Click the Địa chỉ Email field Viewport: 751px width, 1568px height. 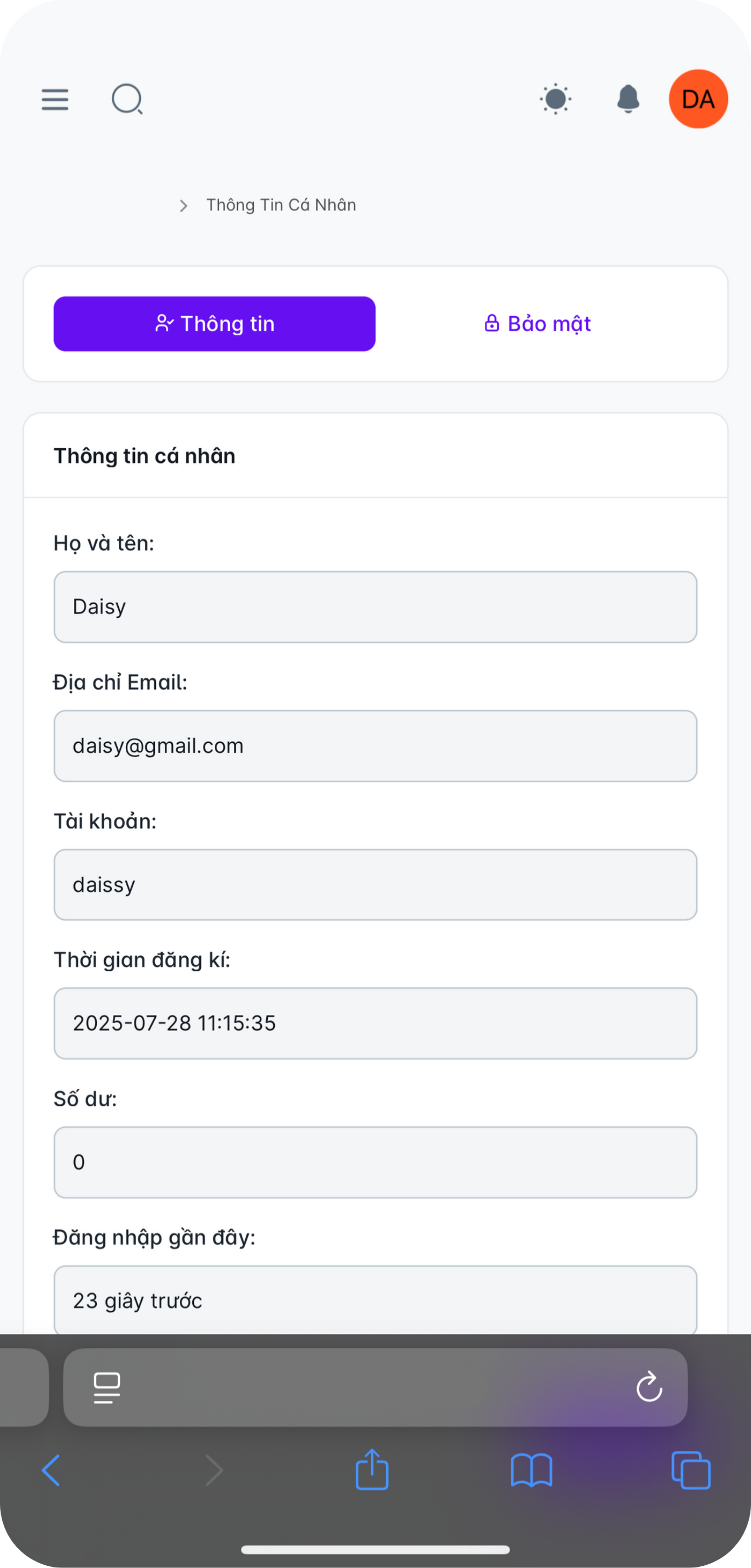(375, 746)
